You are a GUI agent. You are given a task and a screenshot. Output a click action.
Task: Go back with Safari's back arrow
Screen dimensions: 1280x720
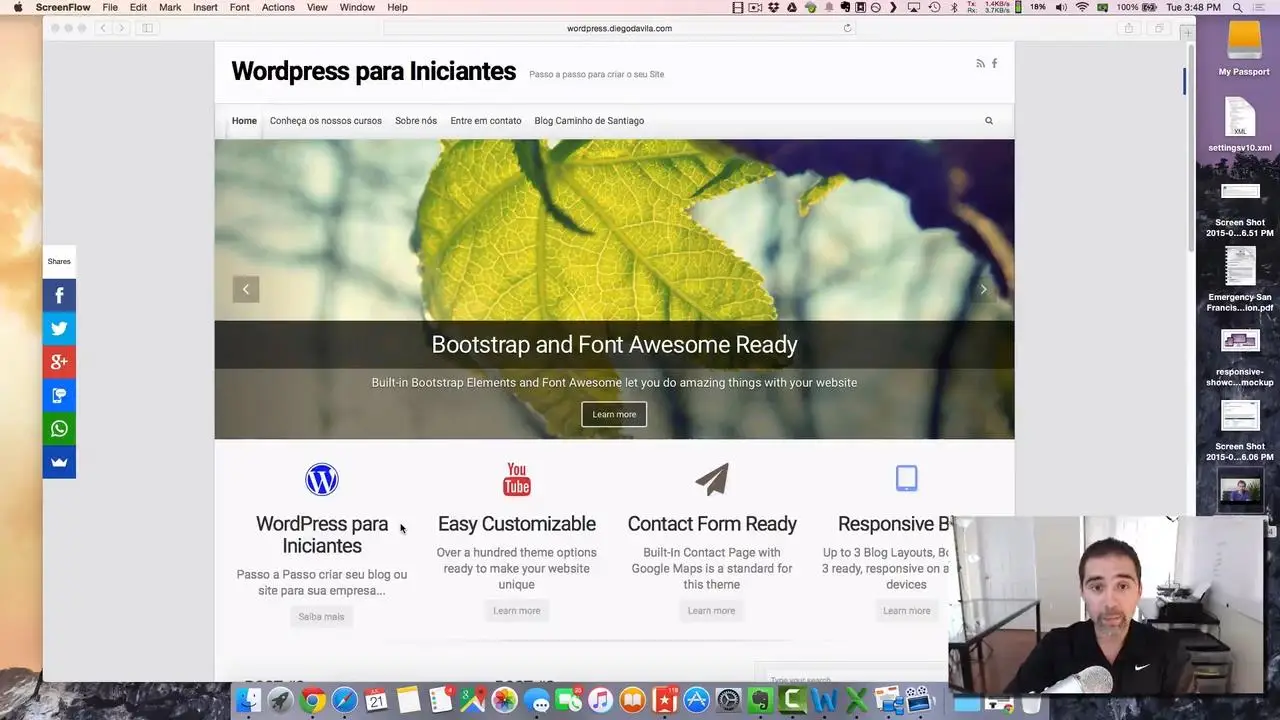pyautogui.click(x=102, y=28)
